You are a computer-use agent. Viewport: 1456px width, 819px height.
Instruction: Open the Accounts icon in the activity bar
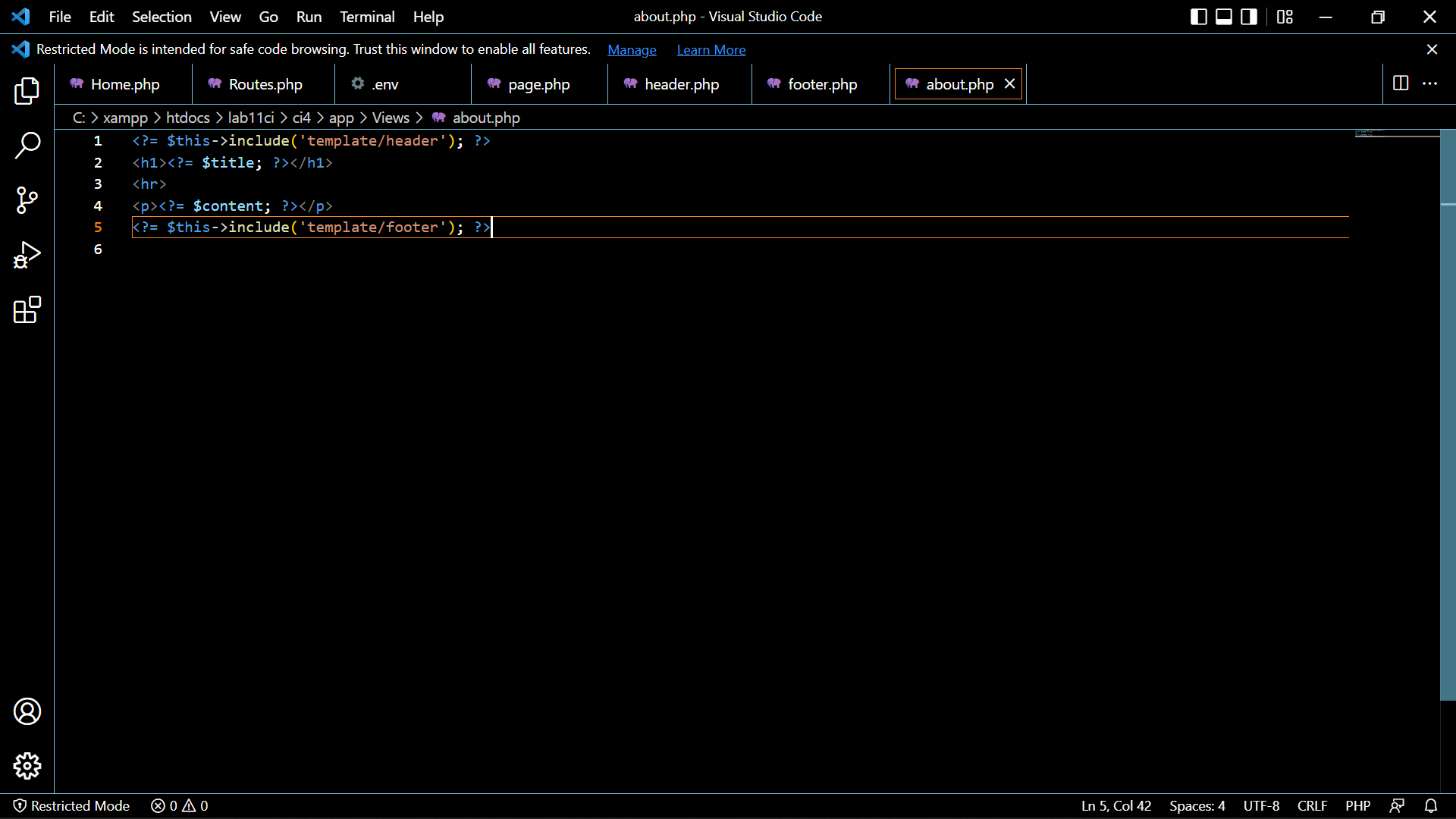27,711
